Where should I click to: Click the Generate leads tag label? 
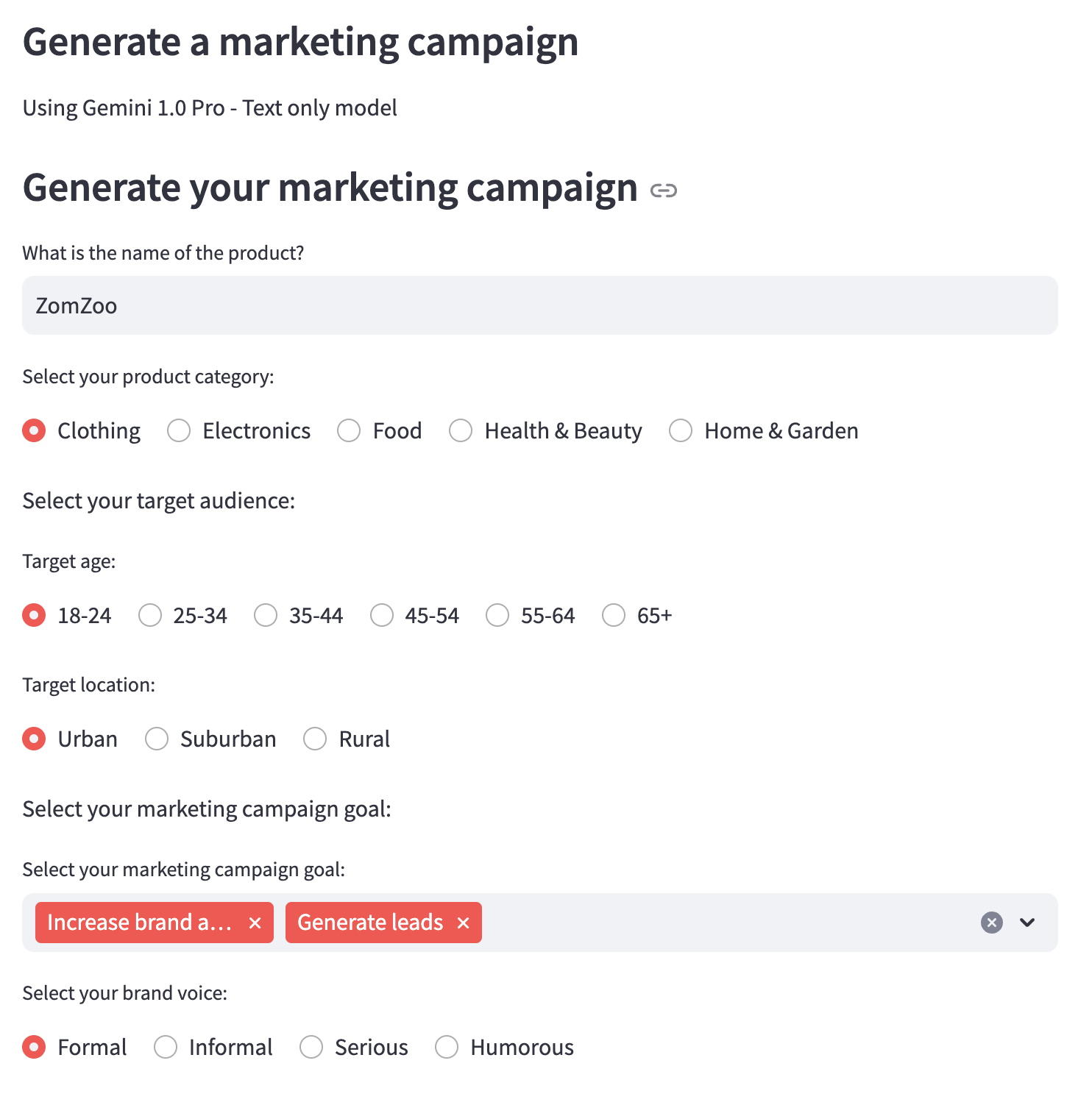point(370,923)
